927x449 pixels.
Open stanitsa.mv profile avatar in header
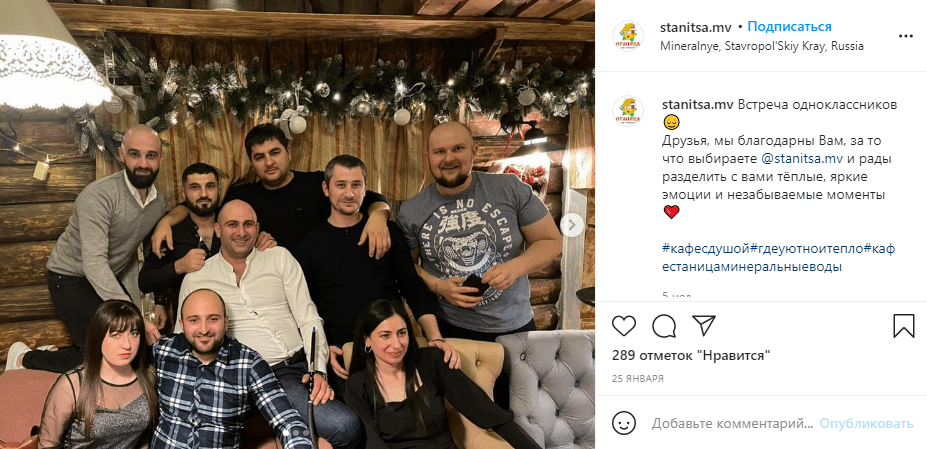[628, 36]
